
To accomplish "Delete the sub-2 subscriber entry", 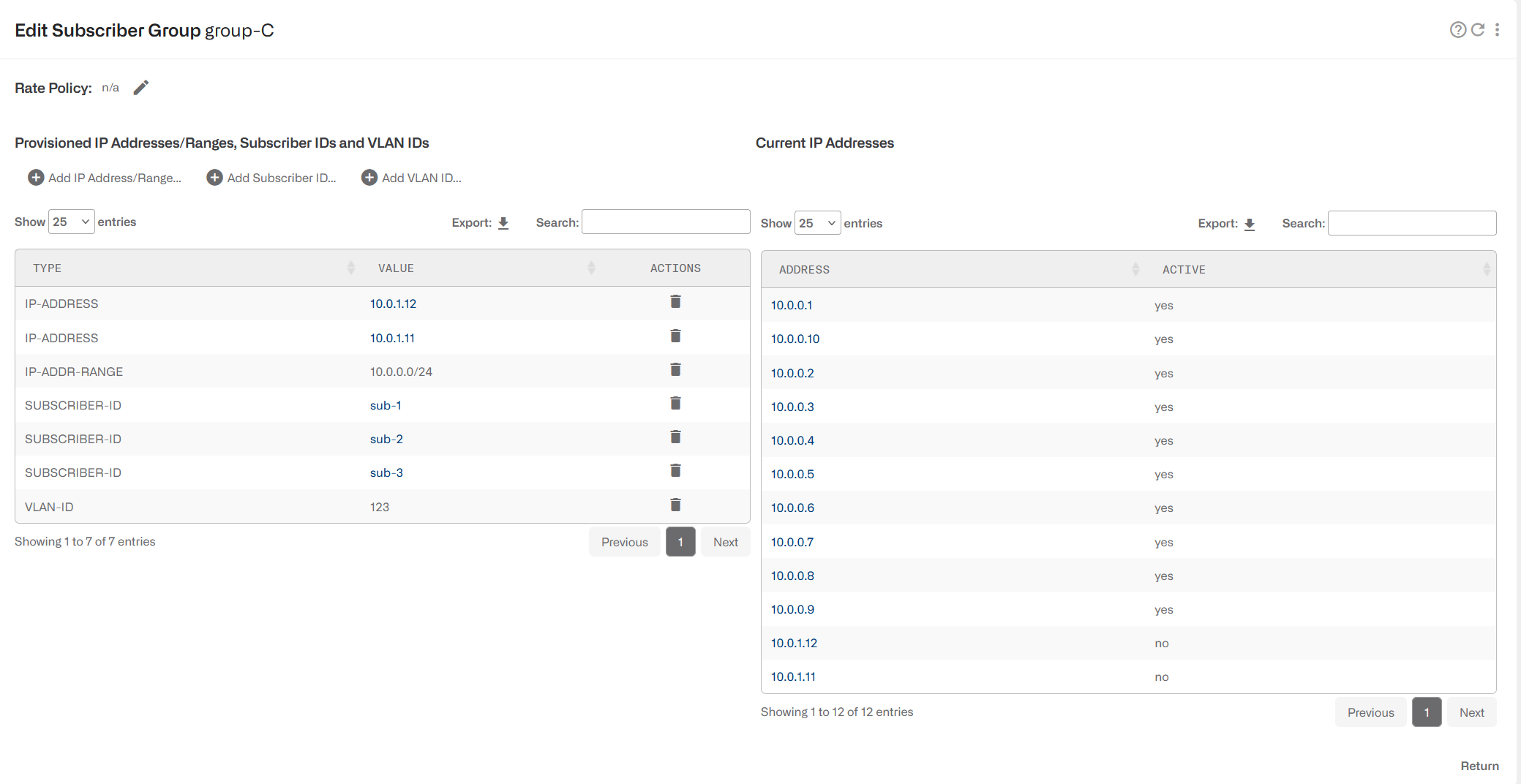I will [x=675, y=437].
